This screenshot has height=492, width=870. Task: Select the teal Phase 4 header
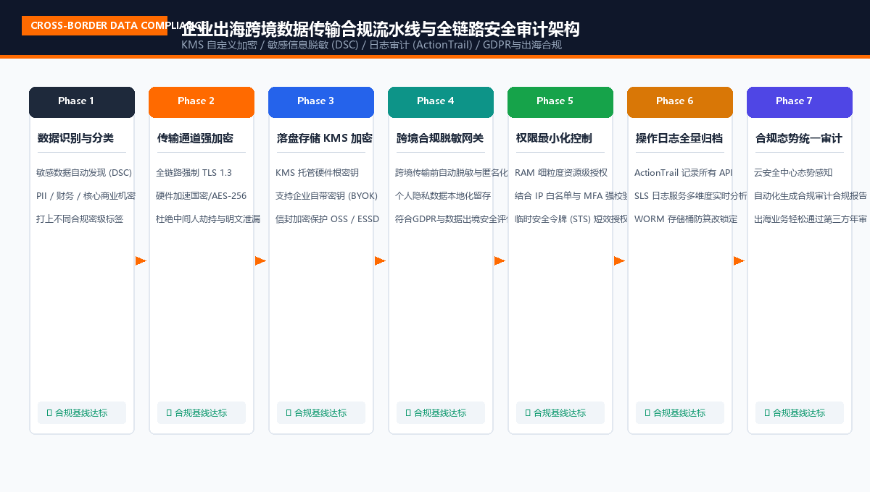(441, 102)
